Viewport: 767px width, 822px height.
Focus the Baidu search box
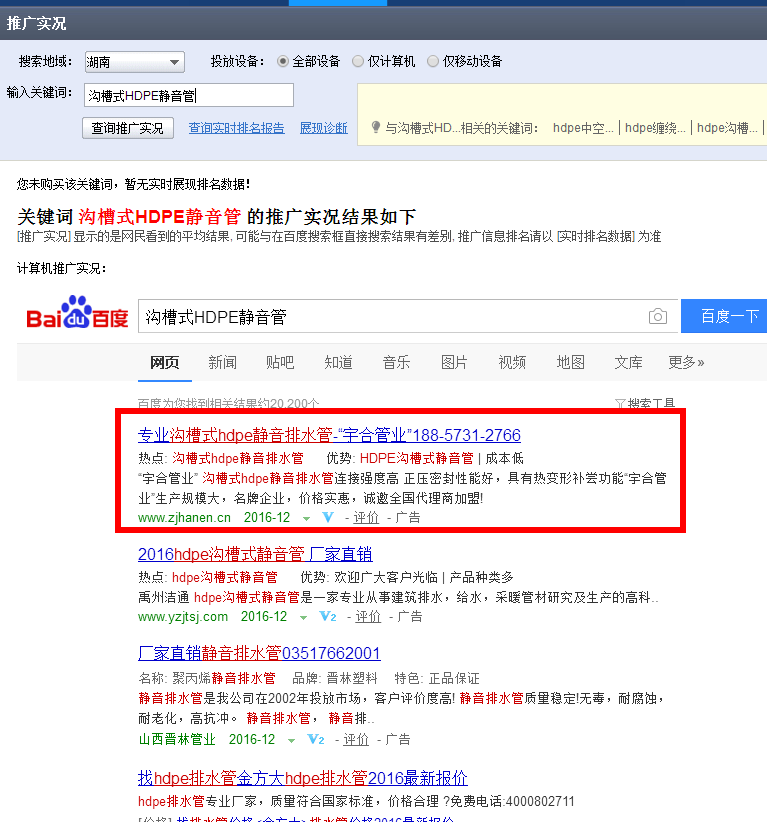[391, 316]
